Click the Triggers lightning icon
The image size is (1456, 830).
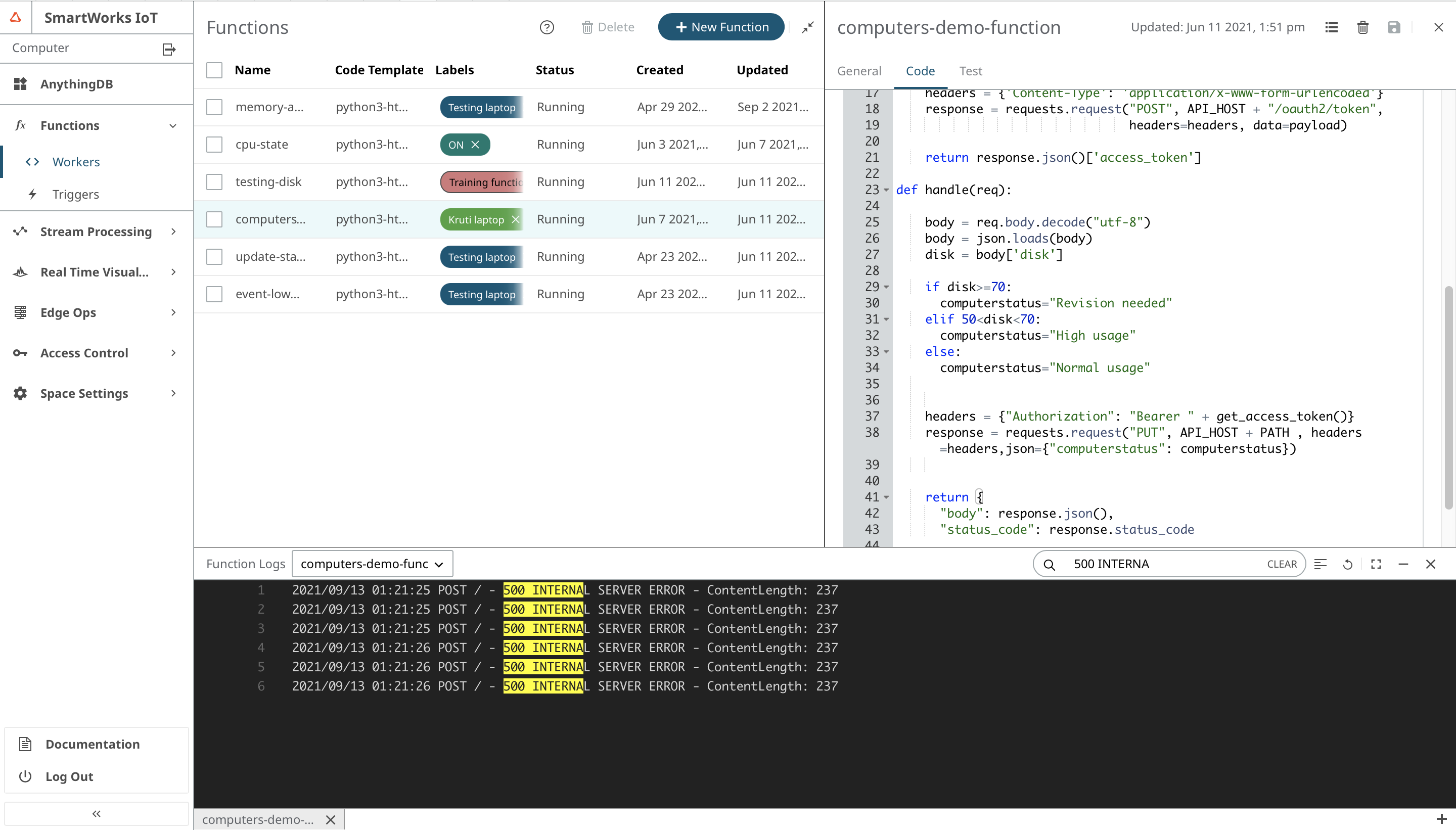tap(32, 194)
